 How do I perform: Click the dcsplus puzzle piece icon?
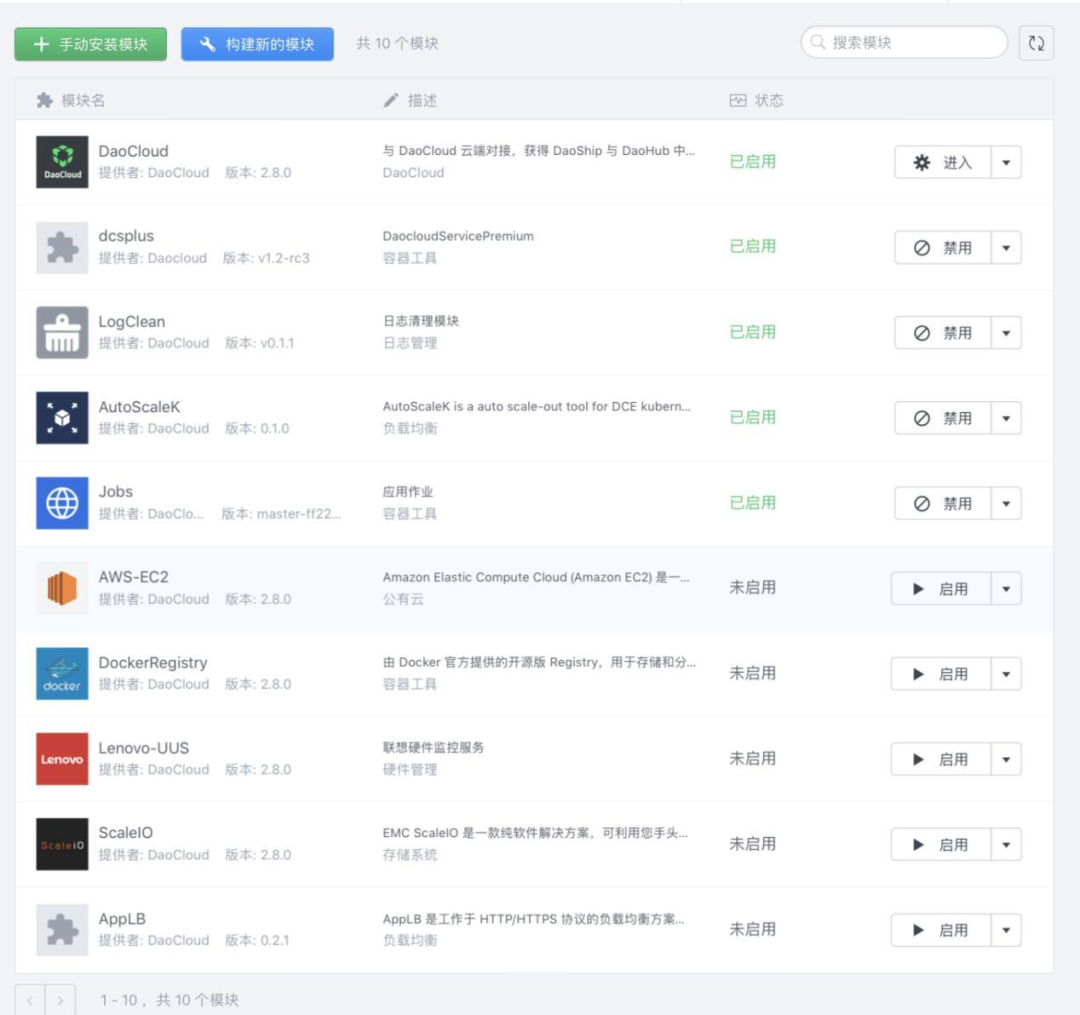point(62,247)
